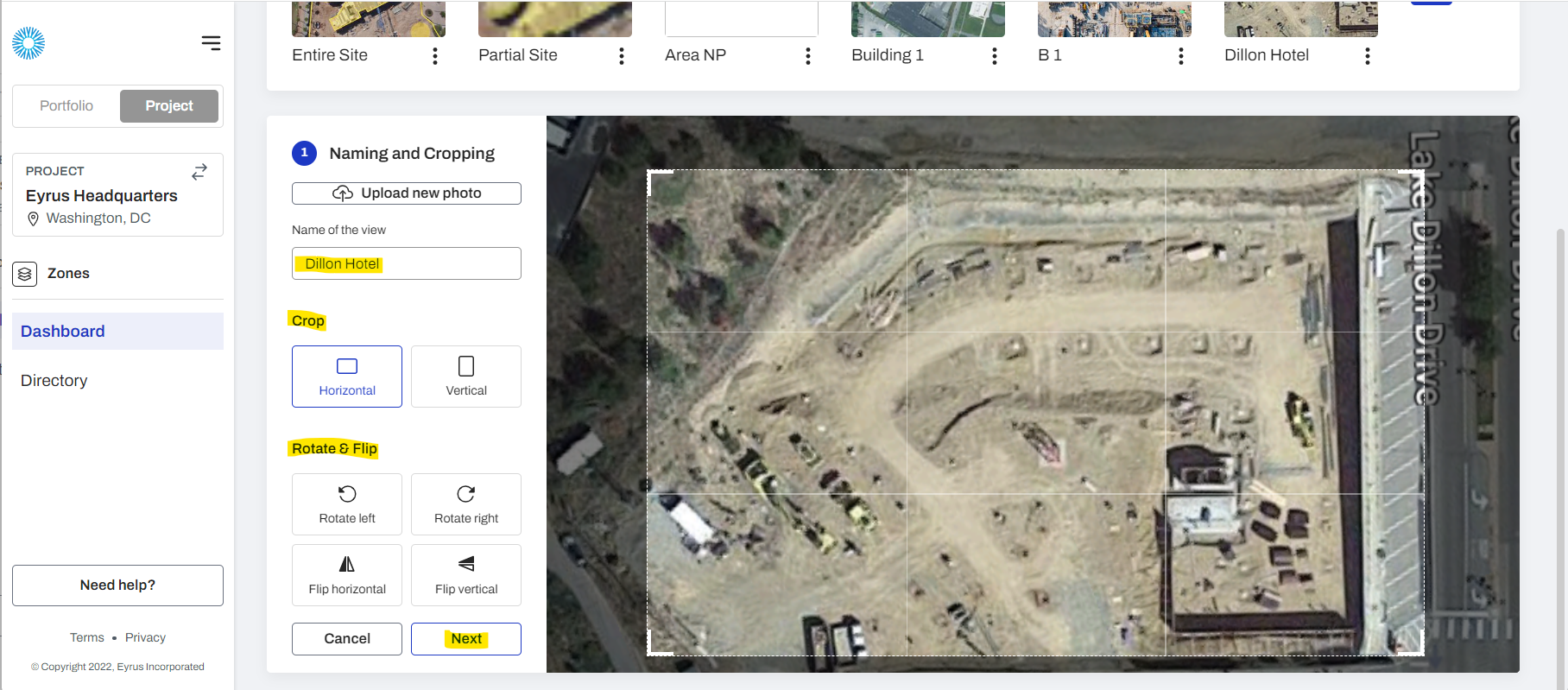The image size is (1568, 690).
Task: Click the location pin icon by Washington, DC
Action: point(34,219)
